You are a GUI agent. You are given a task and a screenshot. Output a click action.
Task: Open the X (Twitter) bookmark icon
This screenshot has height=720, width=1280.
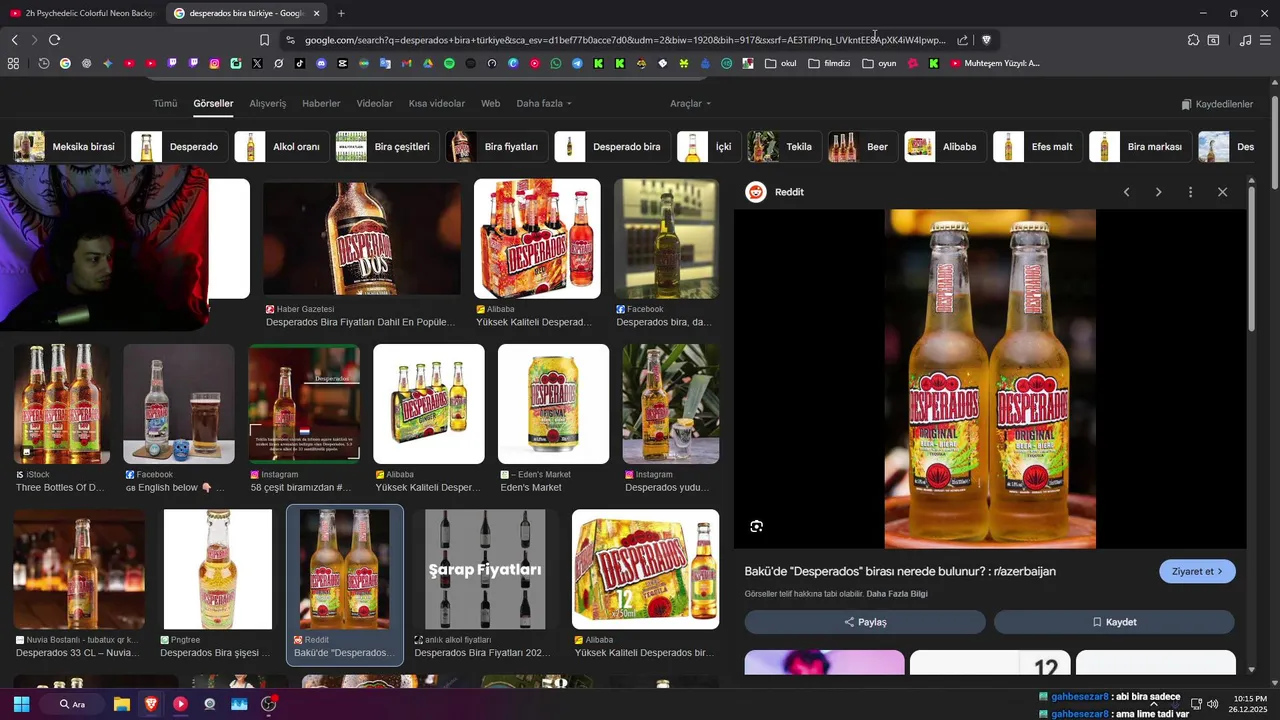pos(257,63)
